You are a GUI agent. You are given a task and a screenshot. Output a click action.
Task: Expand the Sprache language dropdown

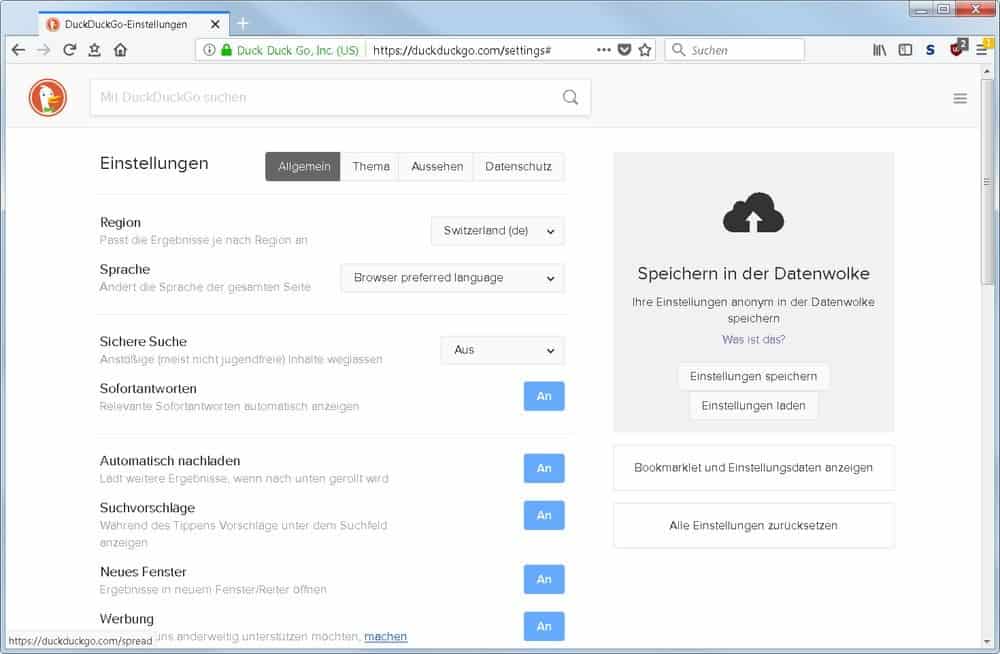[452, 278]
